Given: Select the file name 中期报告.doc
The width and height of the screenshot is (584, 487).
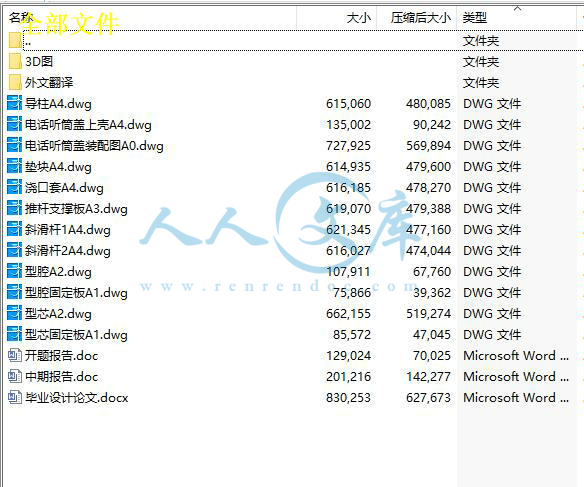Looking at the screenshot, I should 61,377.
